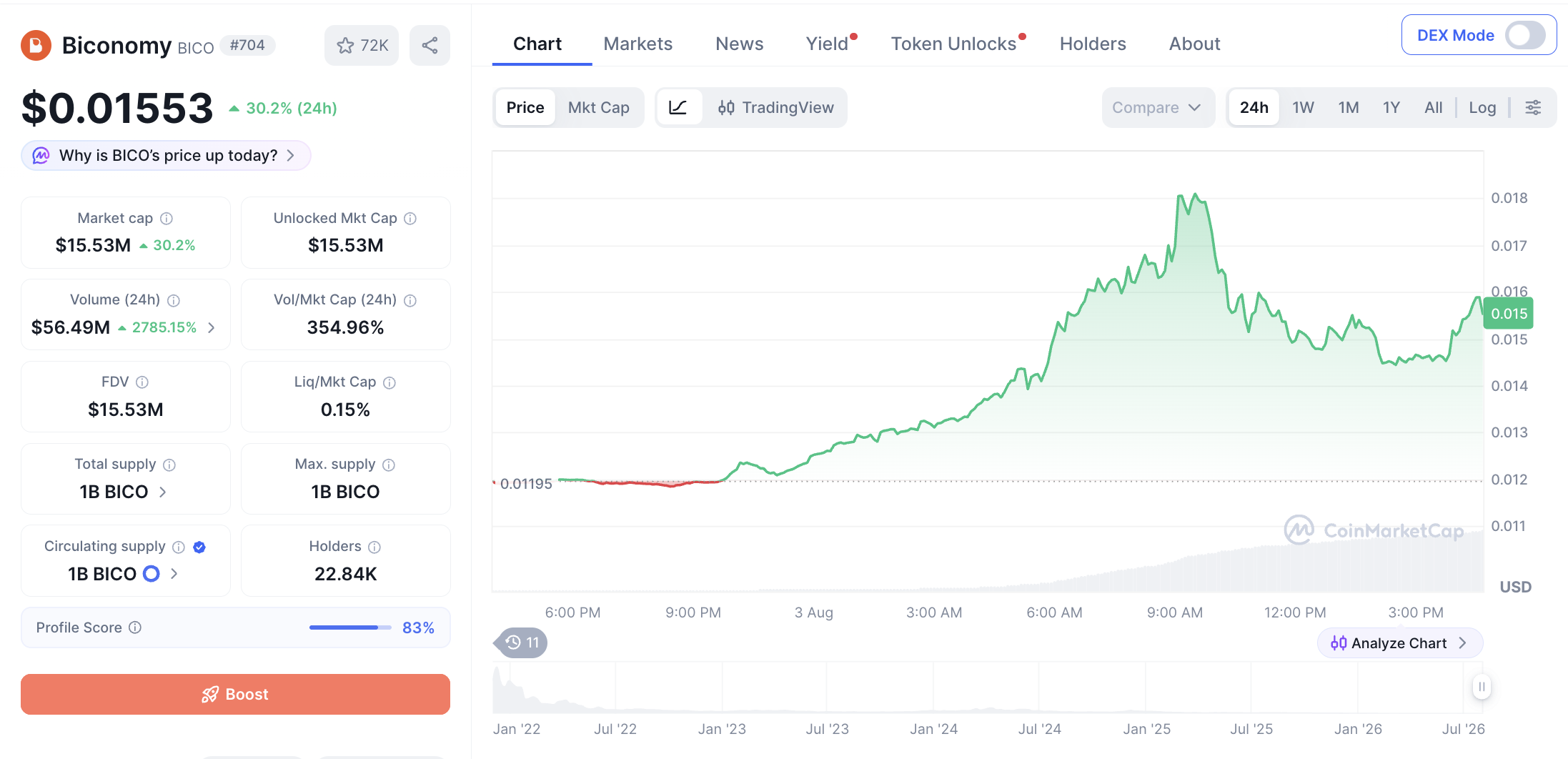1568x759 pixels.
Task: Toggle the DEX Mode switch
Action: click(1525, 35)
